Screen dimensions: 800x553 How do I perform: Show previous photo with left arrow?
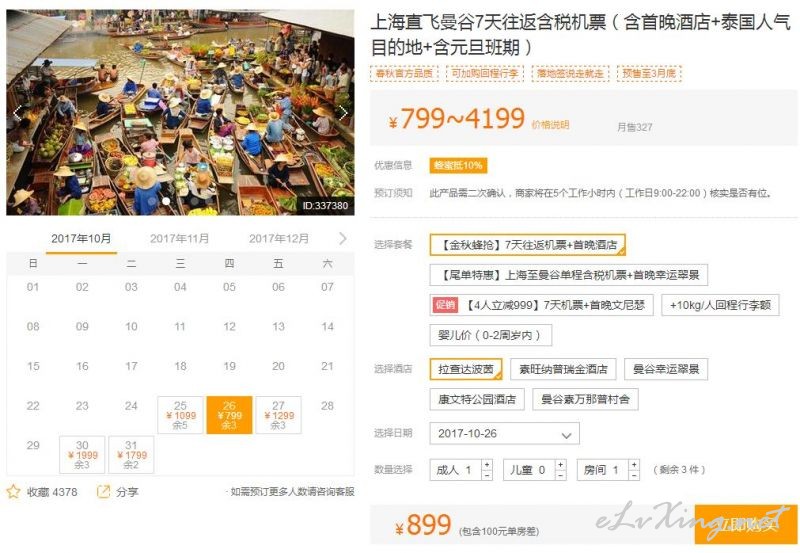click(x=17, y=113)
